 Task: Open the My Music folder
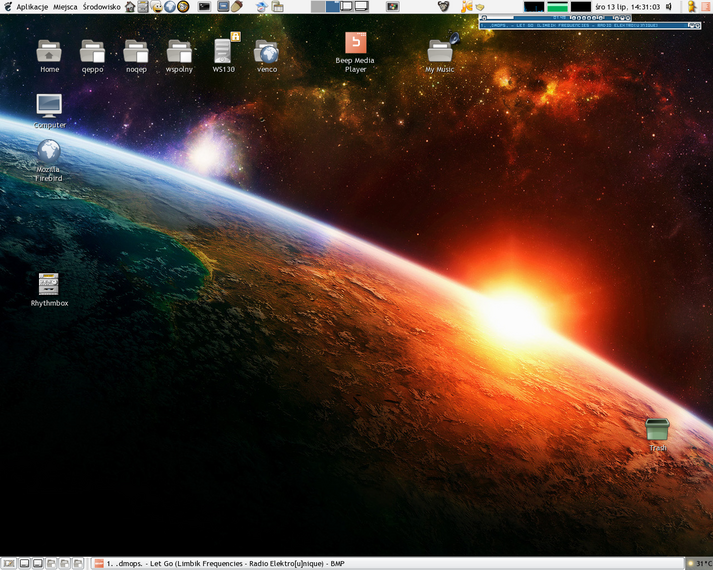click(440, 53)
